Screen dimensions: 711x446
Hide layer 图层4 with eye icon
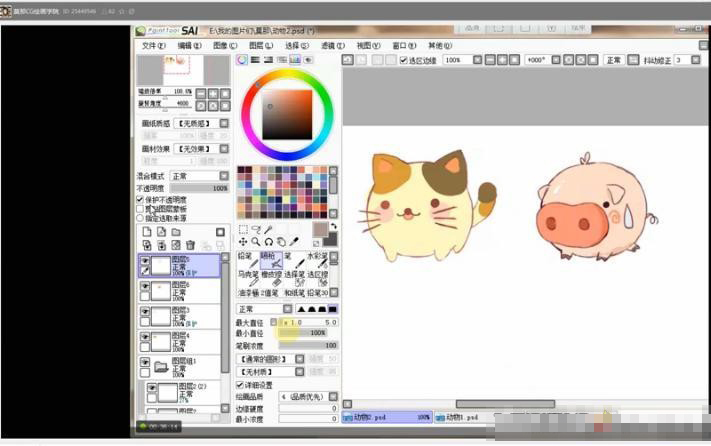coord(145,337)
